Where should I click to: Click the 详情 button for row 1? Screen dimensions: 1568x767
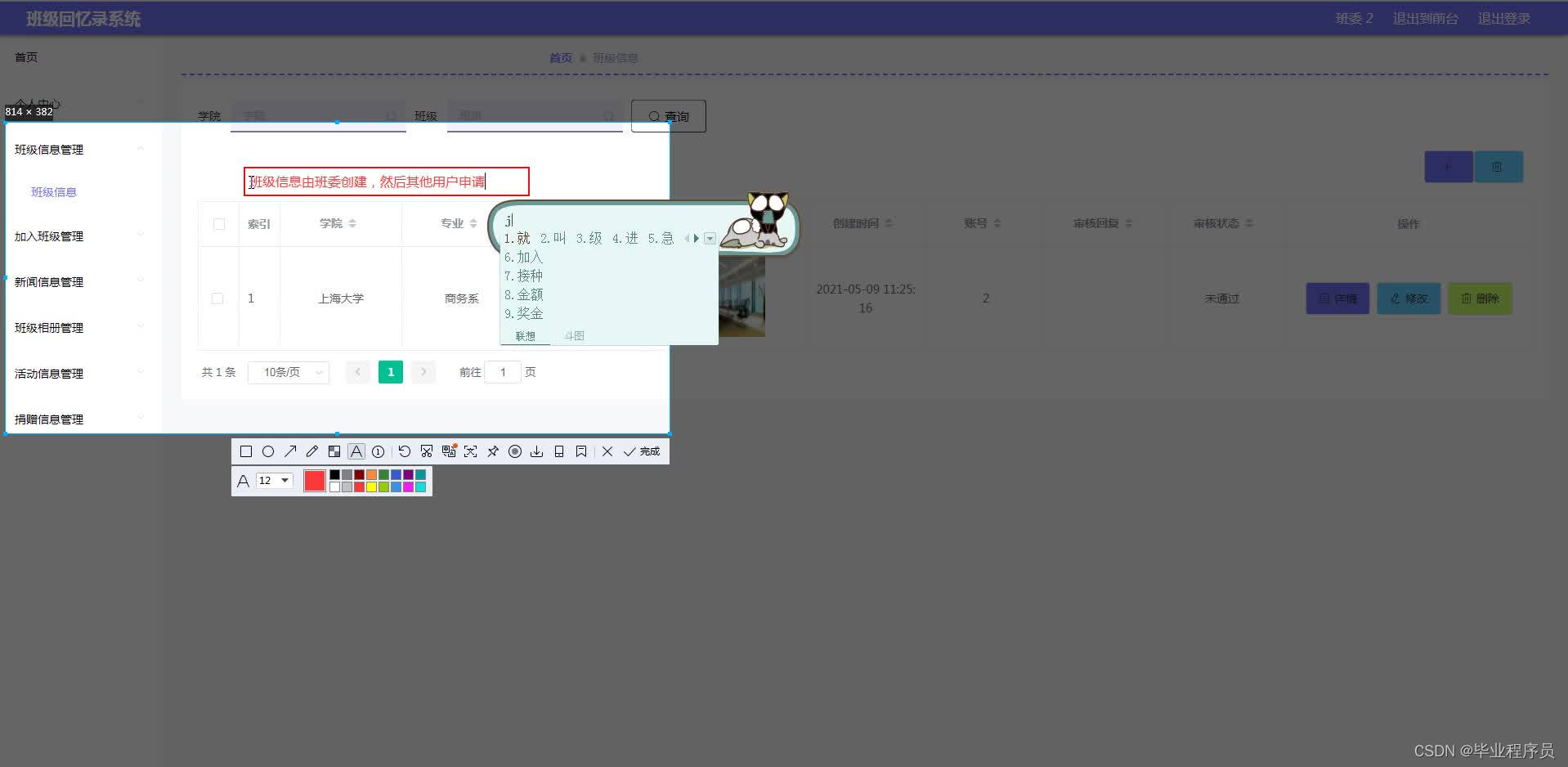[x=1337, y=298]
